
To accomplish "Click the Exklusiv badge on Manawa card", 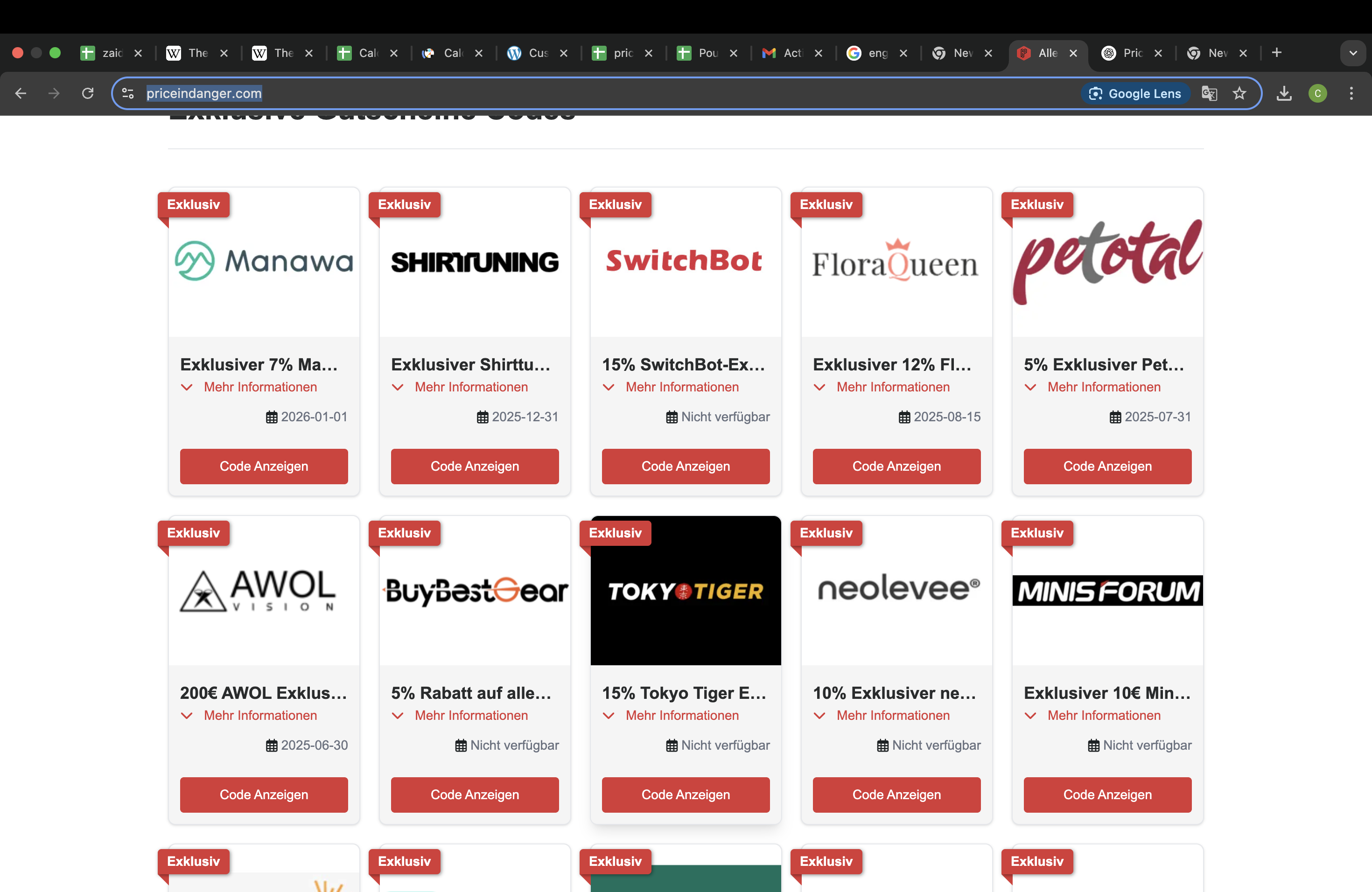I will 194,204.
